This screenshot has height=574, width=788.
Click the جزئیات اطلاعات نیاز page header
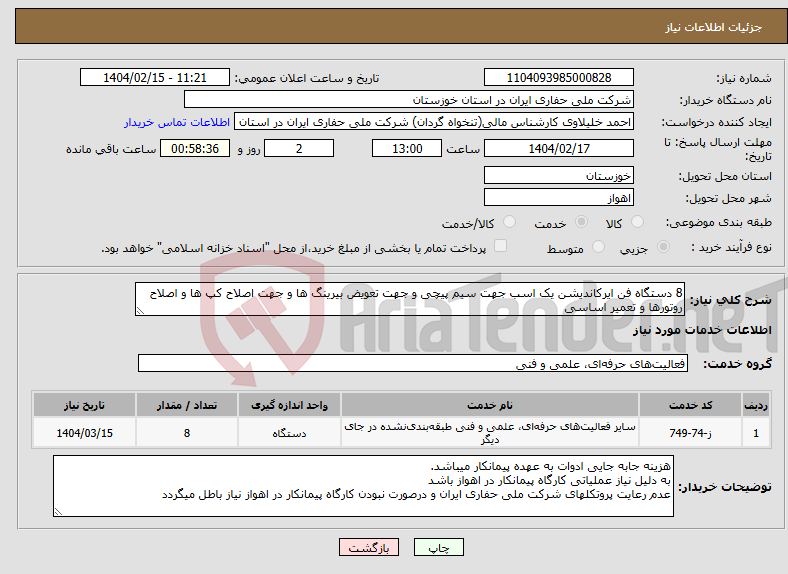point(714,27)
